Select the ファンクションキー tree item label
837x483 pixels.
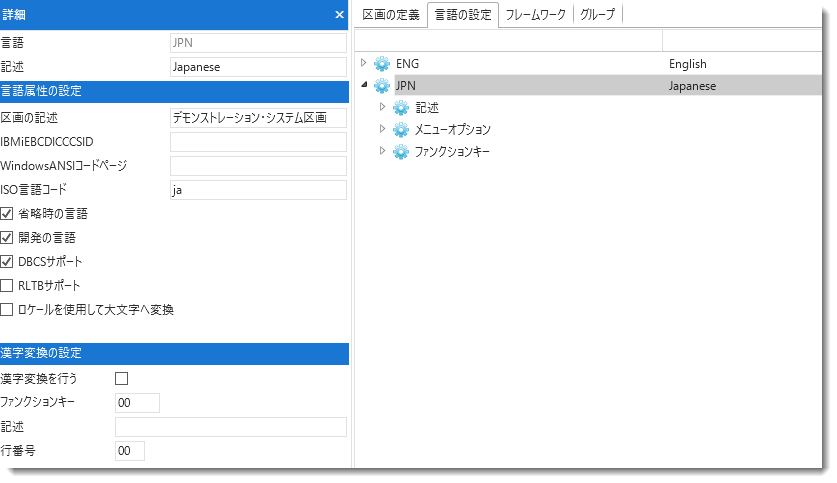pos(452,152)
